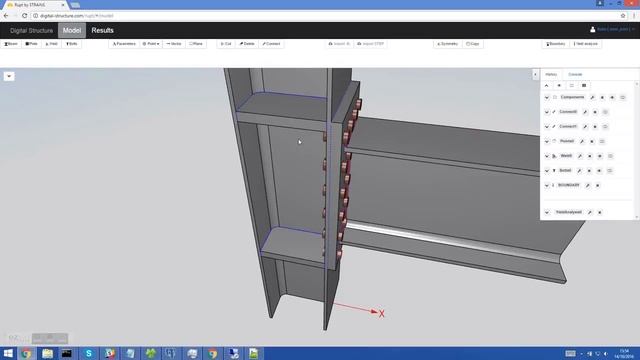This screenshot has width=640, height=360.
Task: Click the Boundary toolbar button
Action: pyautogui.click(x=556, y=44)
